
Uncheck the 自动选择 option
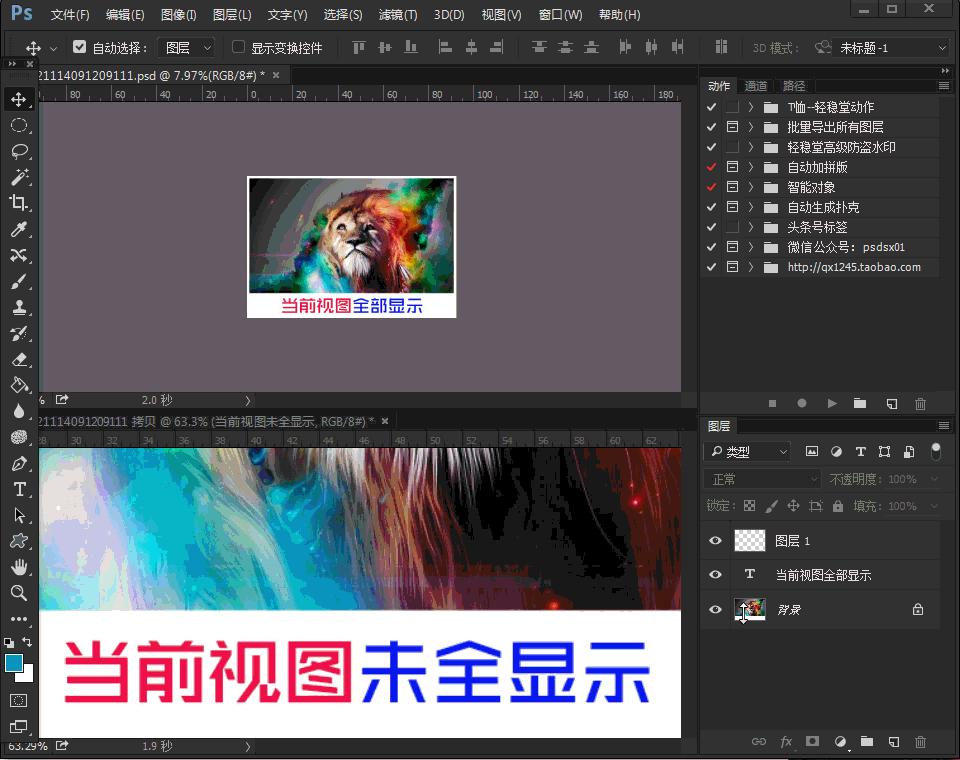click(x=78, y=46)
